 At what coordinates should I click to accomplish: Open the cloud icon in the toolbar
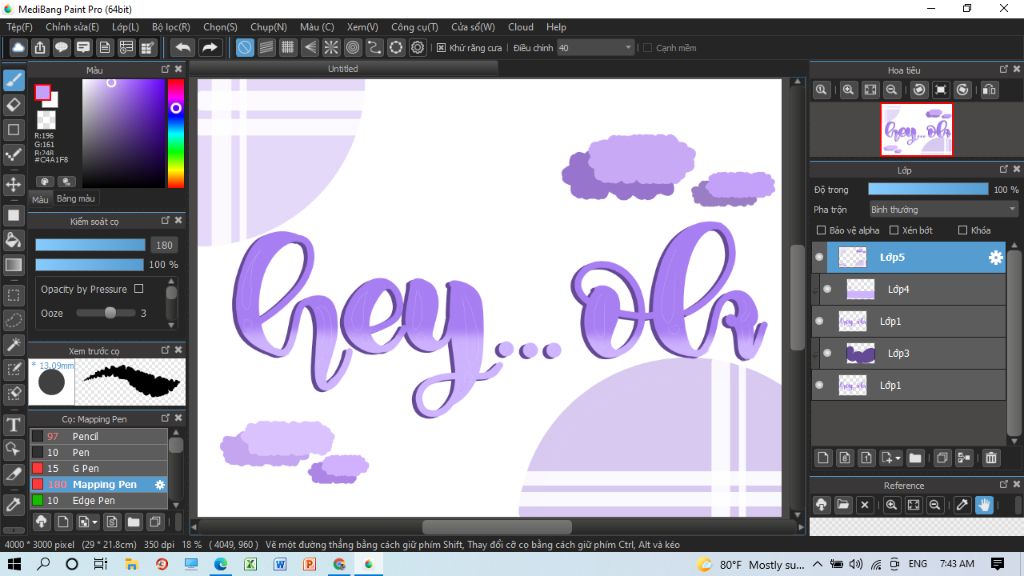18,48
